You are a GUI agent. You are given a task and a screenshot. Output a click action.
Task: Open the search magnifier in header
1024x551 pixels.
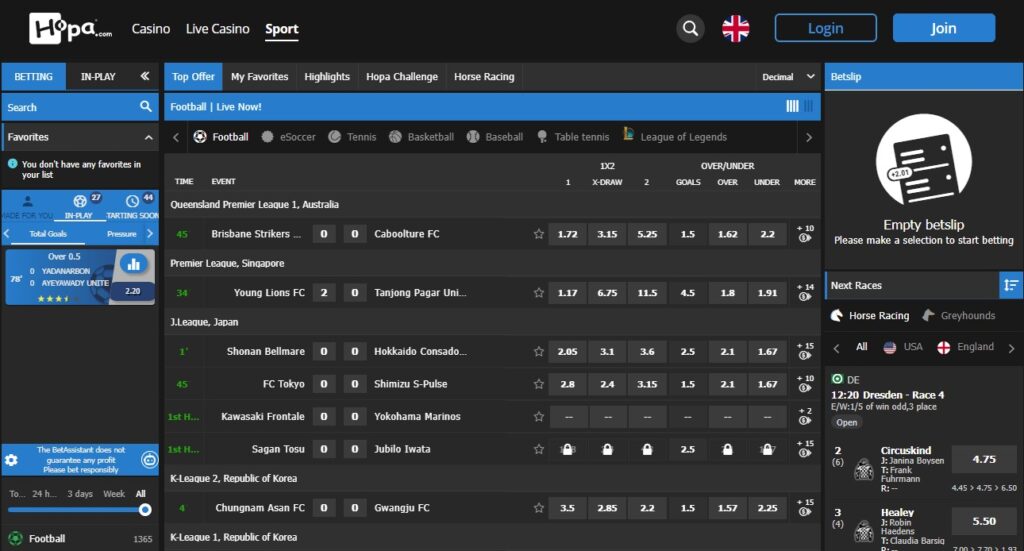(x=690, y=28)
